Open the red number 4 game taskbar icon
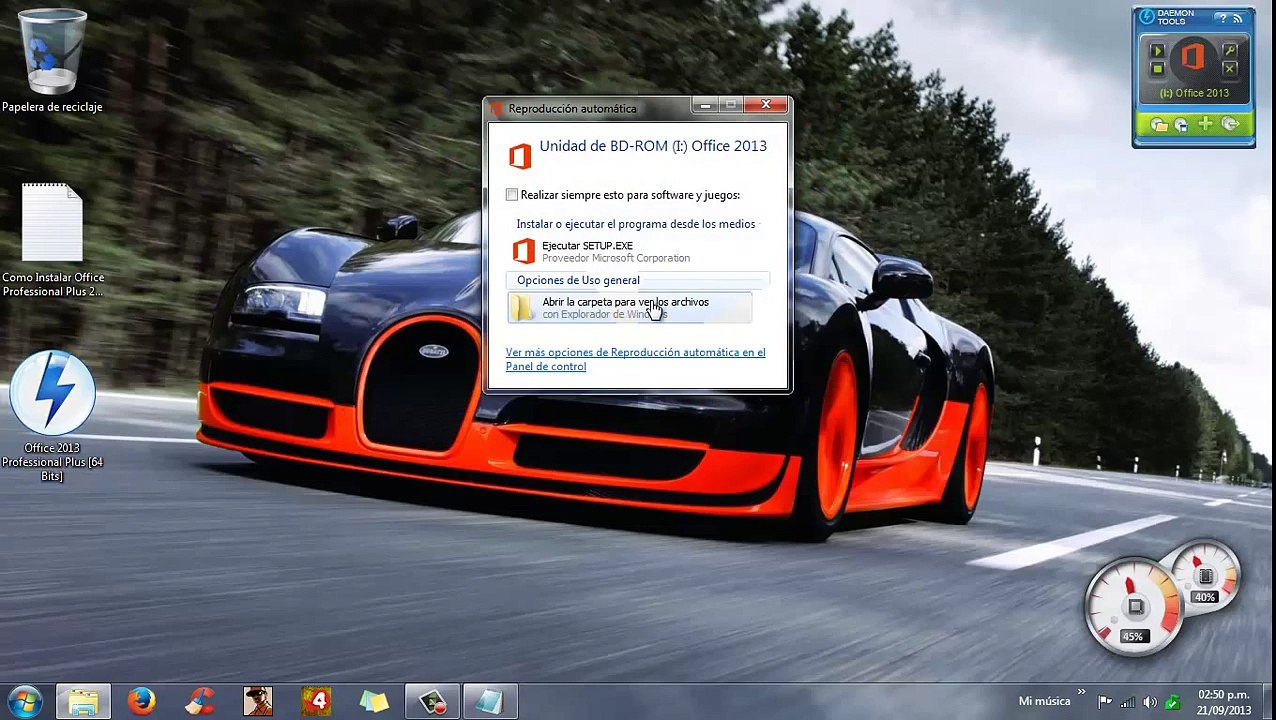This screenshot has width=1276, height=720. [316, 701]
